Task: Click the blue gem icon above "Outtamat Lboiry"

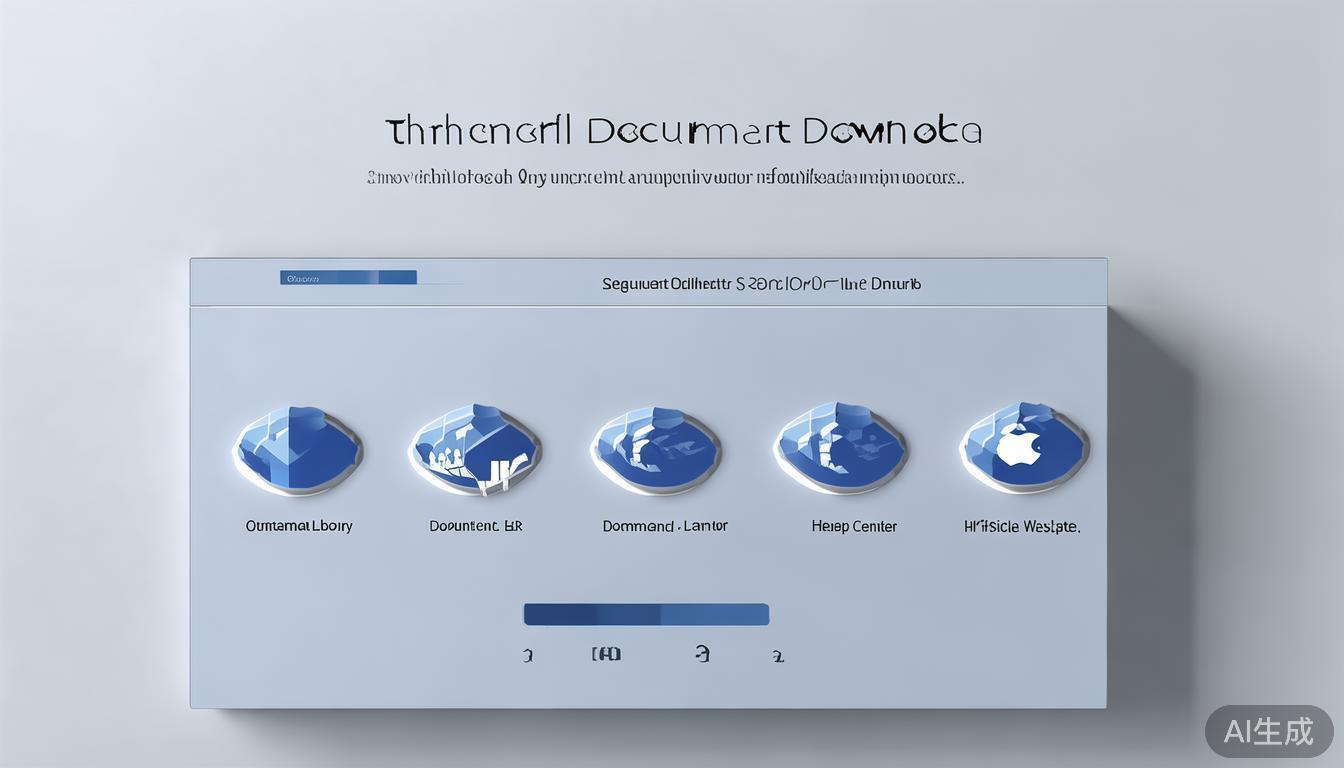Action: click(298, 451)
